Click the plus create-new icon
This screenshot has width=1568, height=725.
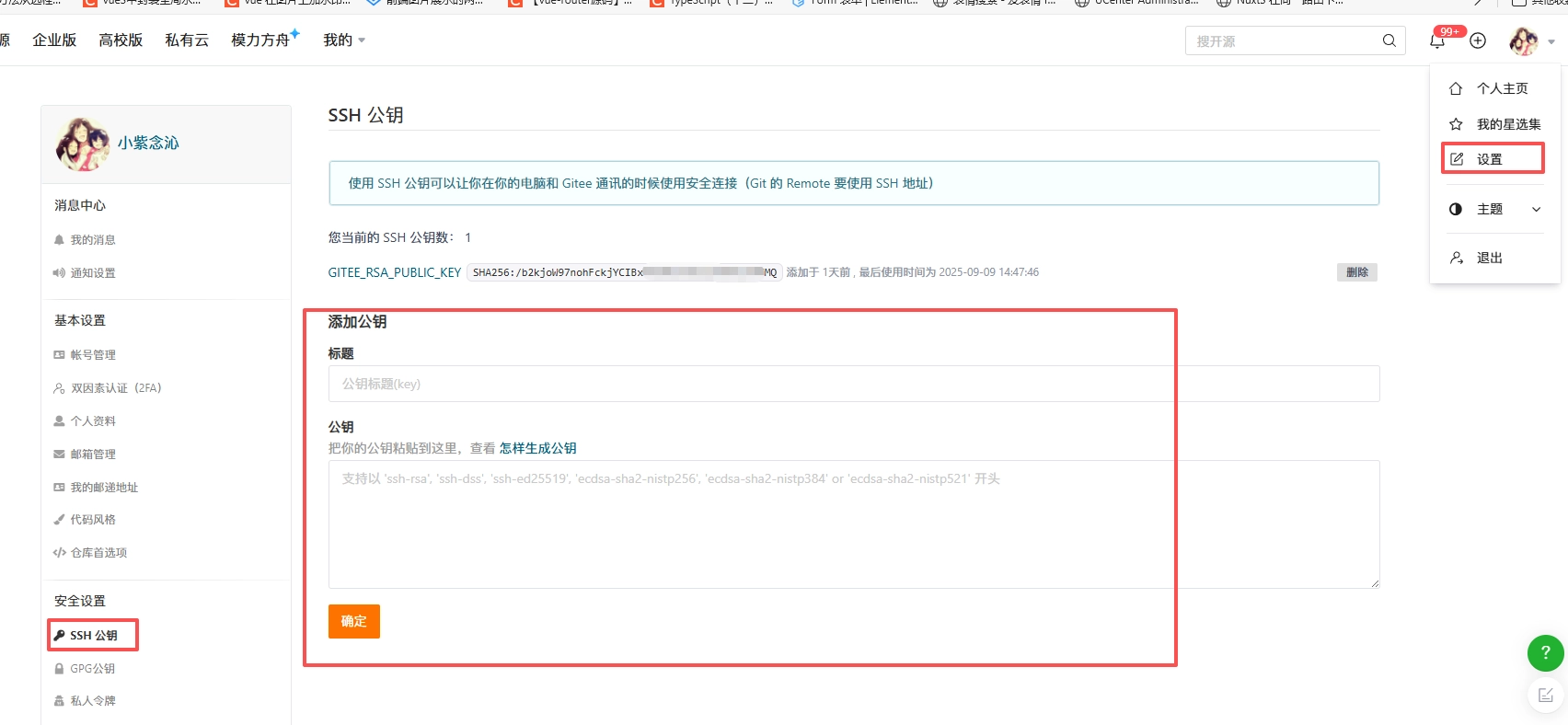pos(1478,40)
